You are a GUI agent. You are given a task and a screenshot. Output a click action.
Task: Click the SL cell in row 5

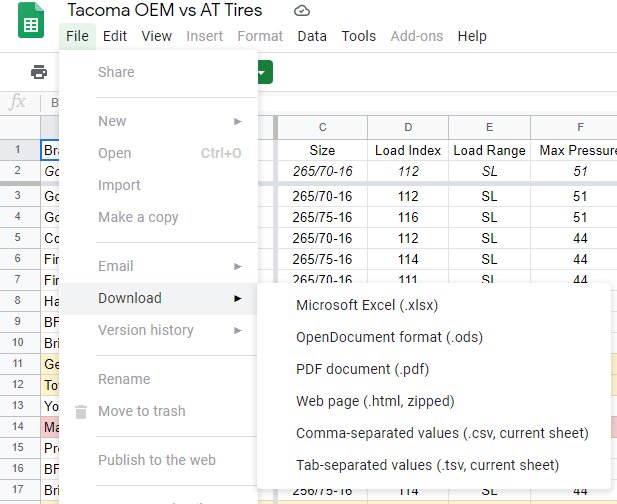coord(490,238)
